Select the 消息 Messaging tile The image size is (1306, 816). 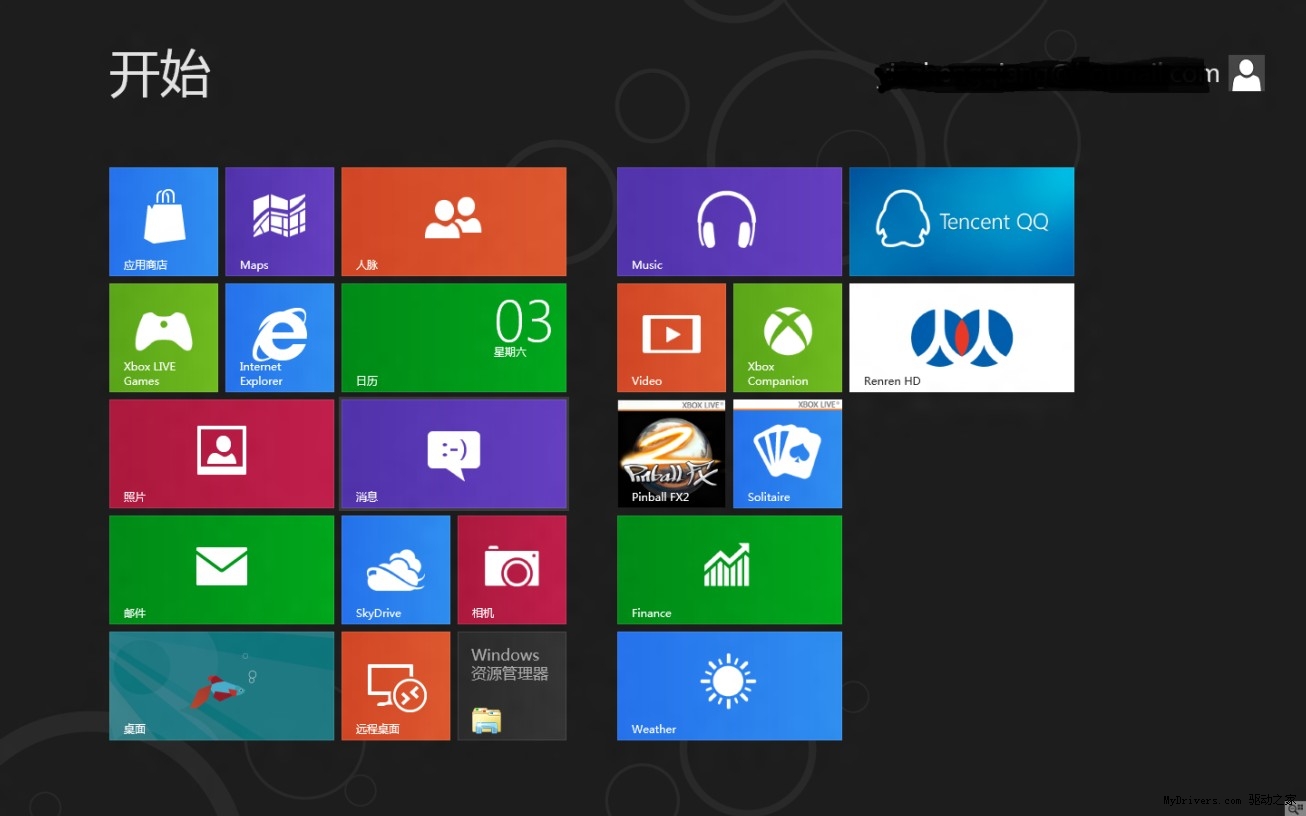tap(454, 454)
